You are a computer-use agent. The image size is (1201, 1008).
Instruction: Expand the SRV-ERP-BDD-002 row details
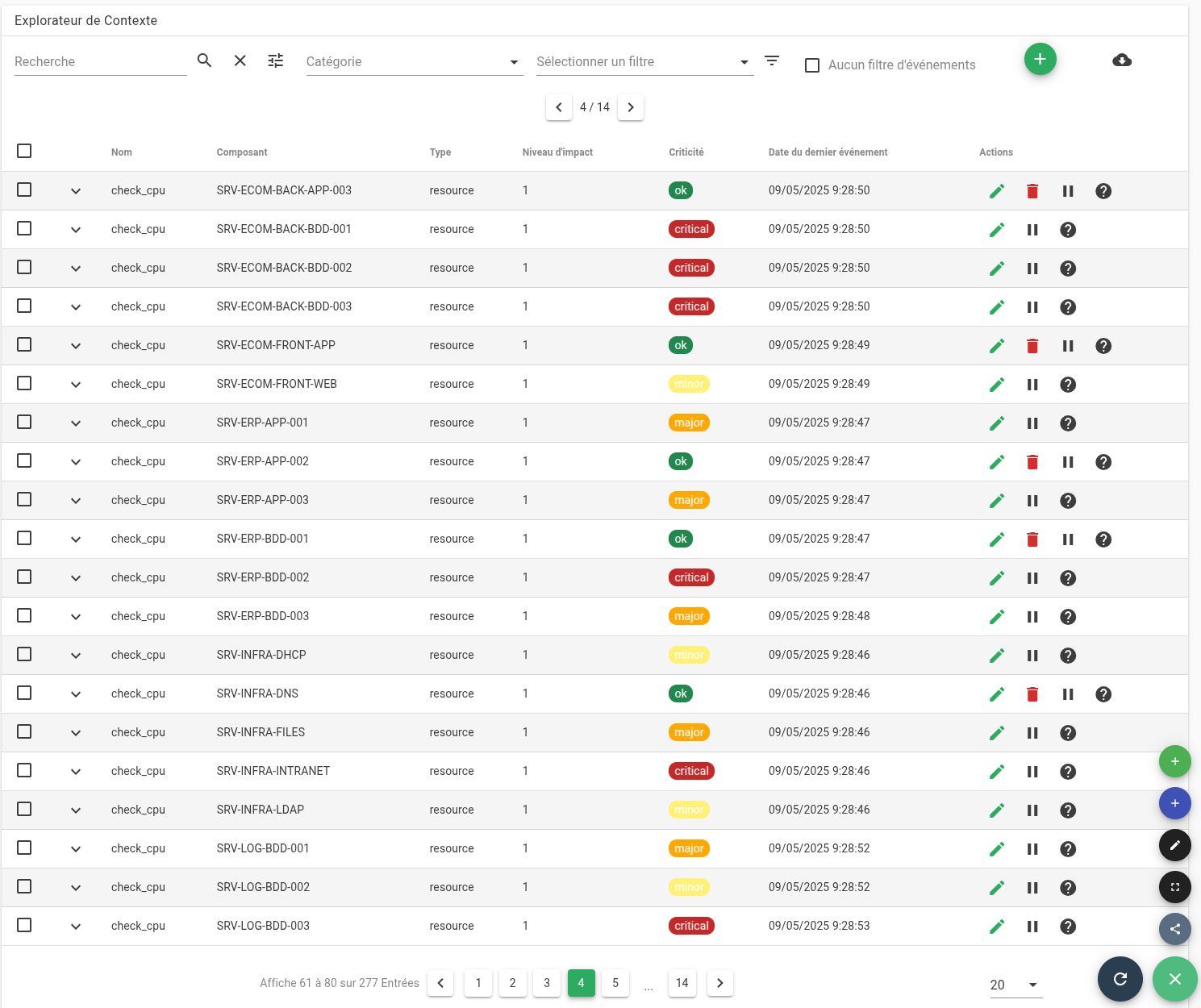pyautogui.click(x=76, y=578)
